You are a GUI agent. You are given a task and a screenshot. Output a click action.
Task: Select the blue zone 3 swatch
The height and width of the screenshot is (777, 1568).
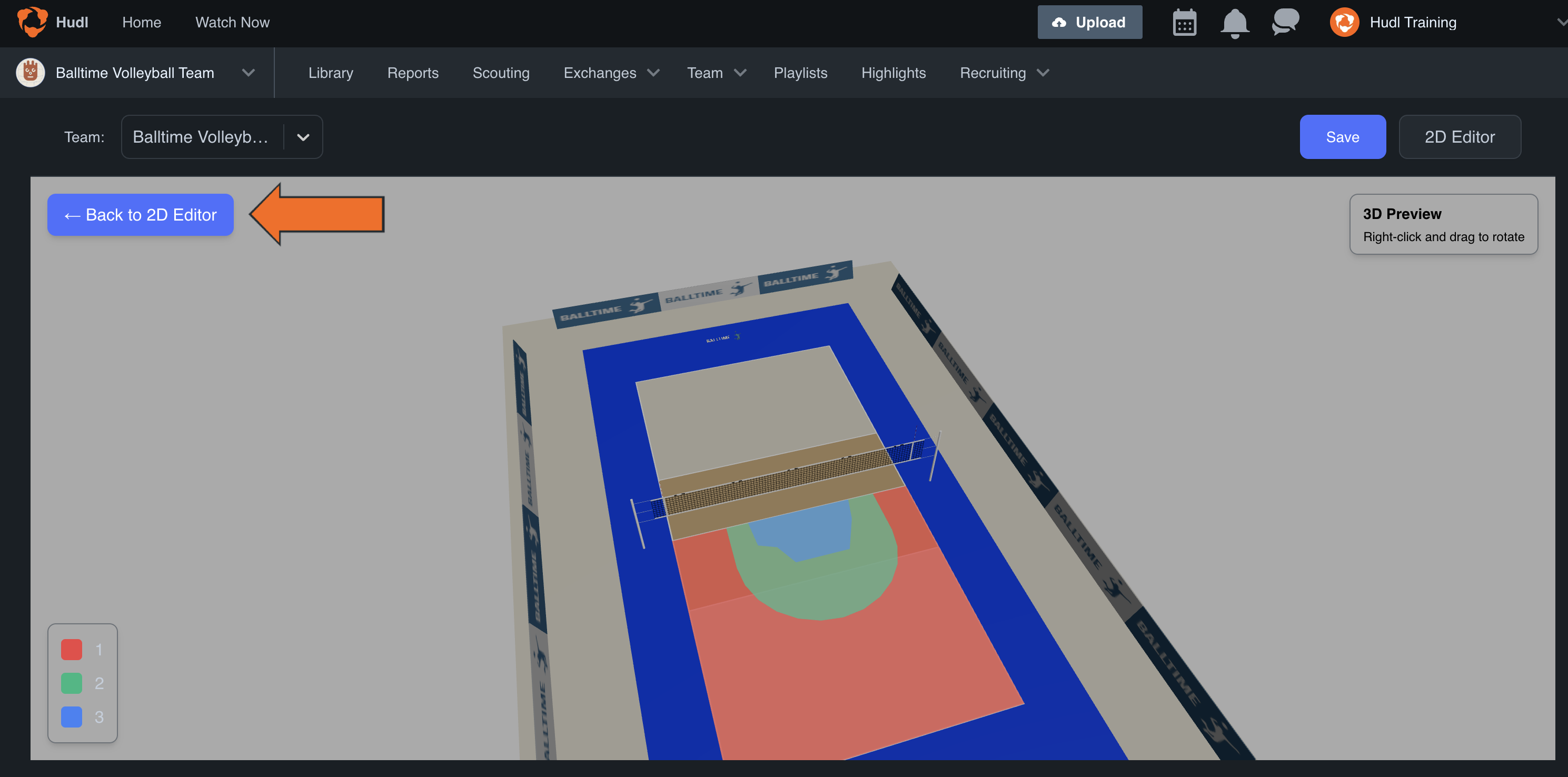[x=71, y=717]
